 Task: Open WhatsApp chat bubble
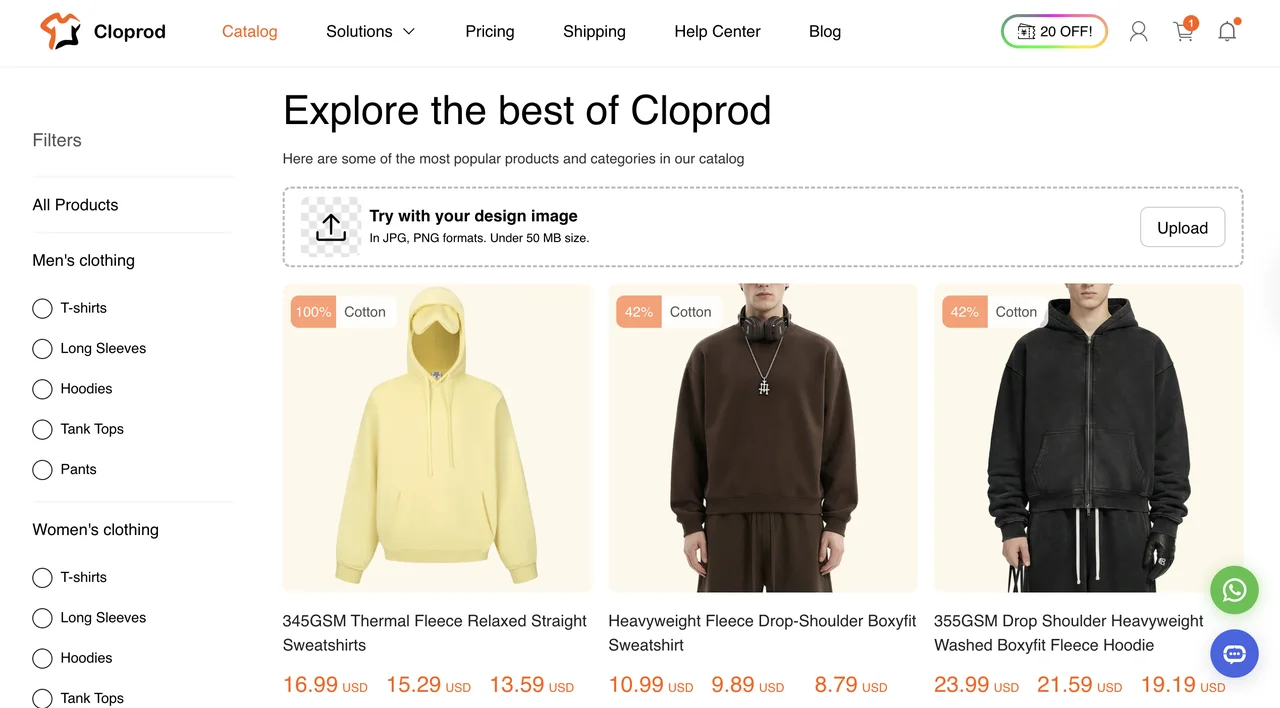(x=1234, y=590)
